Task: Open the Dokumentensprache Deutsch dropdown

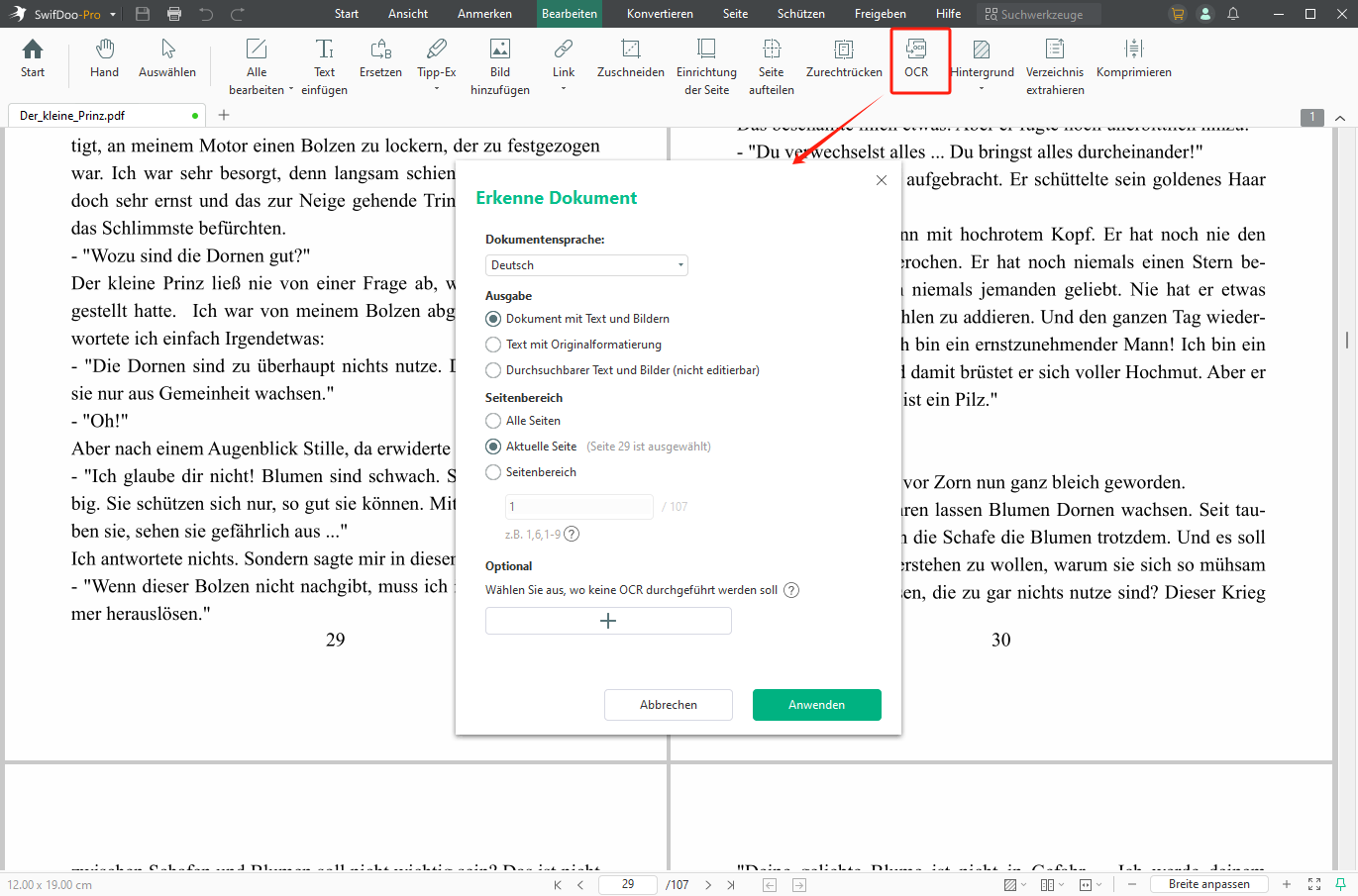Action: click(x=586, y=265)
